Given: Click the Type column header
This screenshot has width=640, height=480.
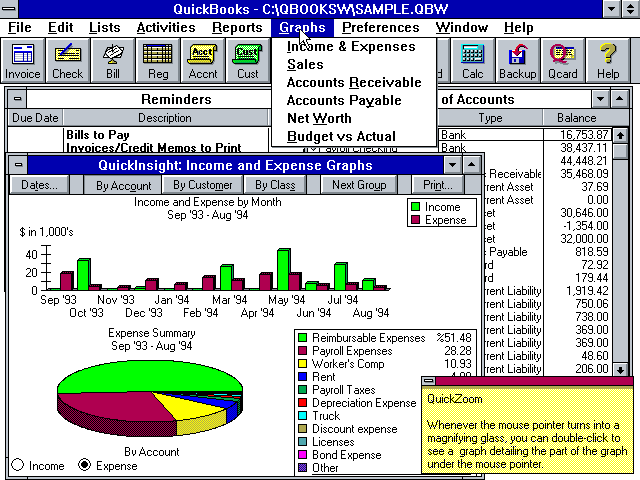Looking at the screenshot, I should pos(490,118).
